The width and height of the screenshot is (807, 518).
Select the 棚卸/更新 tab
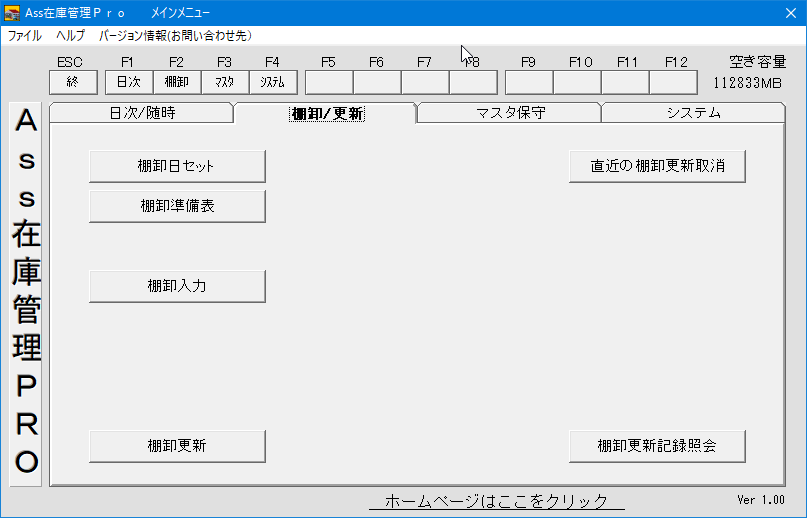pos(326,113)
